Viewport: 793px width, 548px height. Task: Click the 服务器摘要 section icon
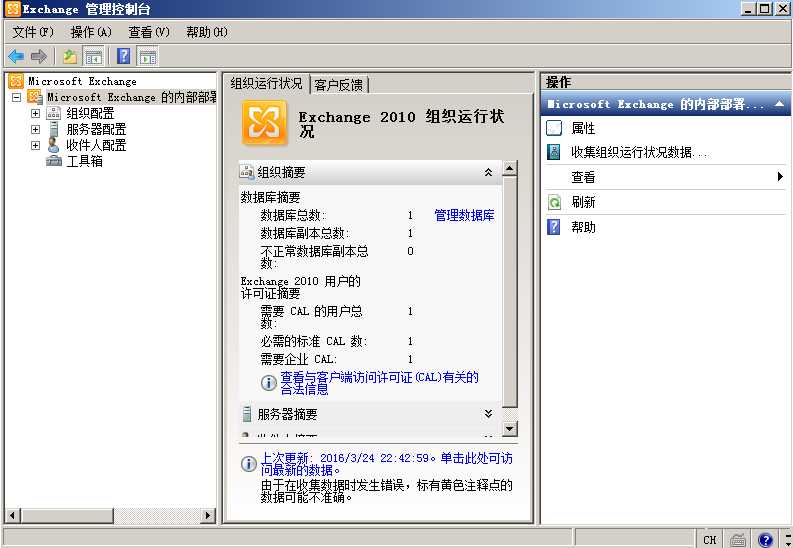(x=247, y=415)
